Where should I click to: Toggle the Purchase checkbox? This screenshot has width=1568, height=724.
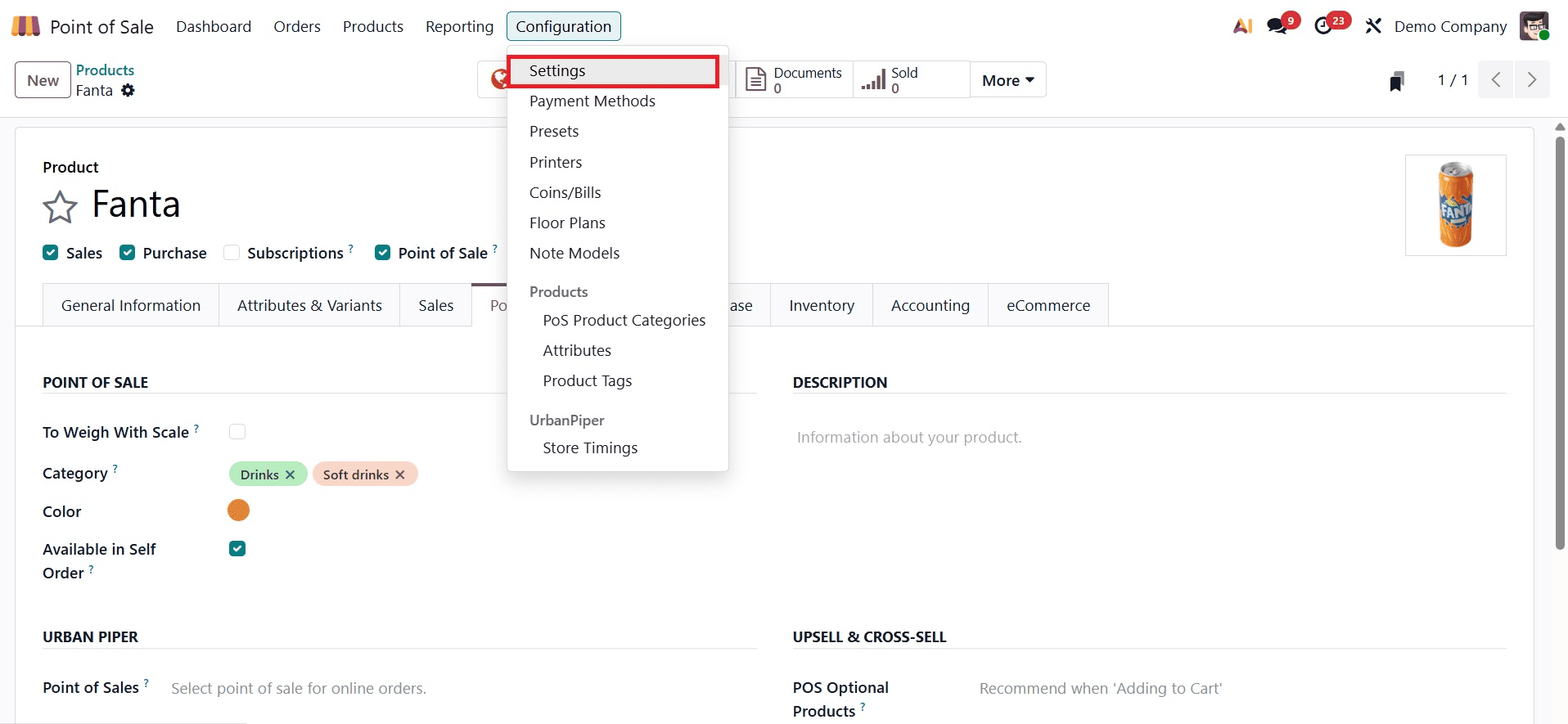[x=127, y=253]
